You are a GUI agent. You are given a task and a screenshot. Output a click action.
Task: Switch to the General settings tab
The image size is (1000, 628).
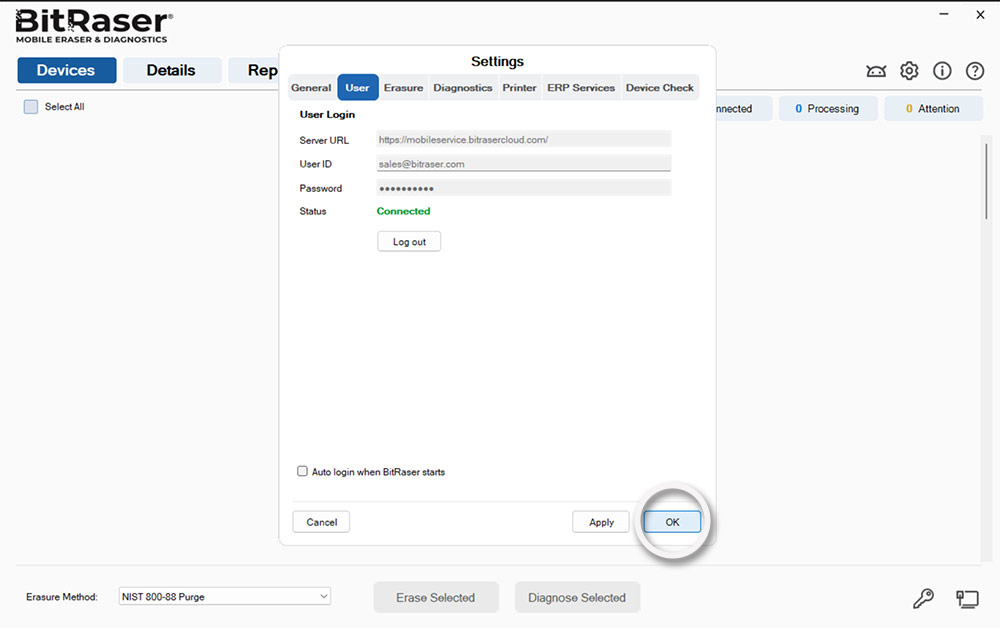311,88
